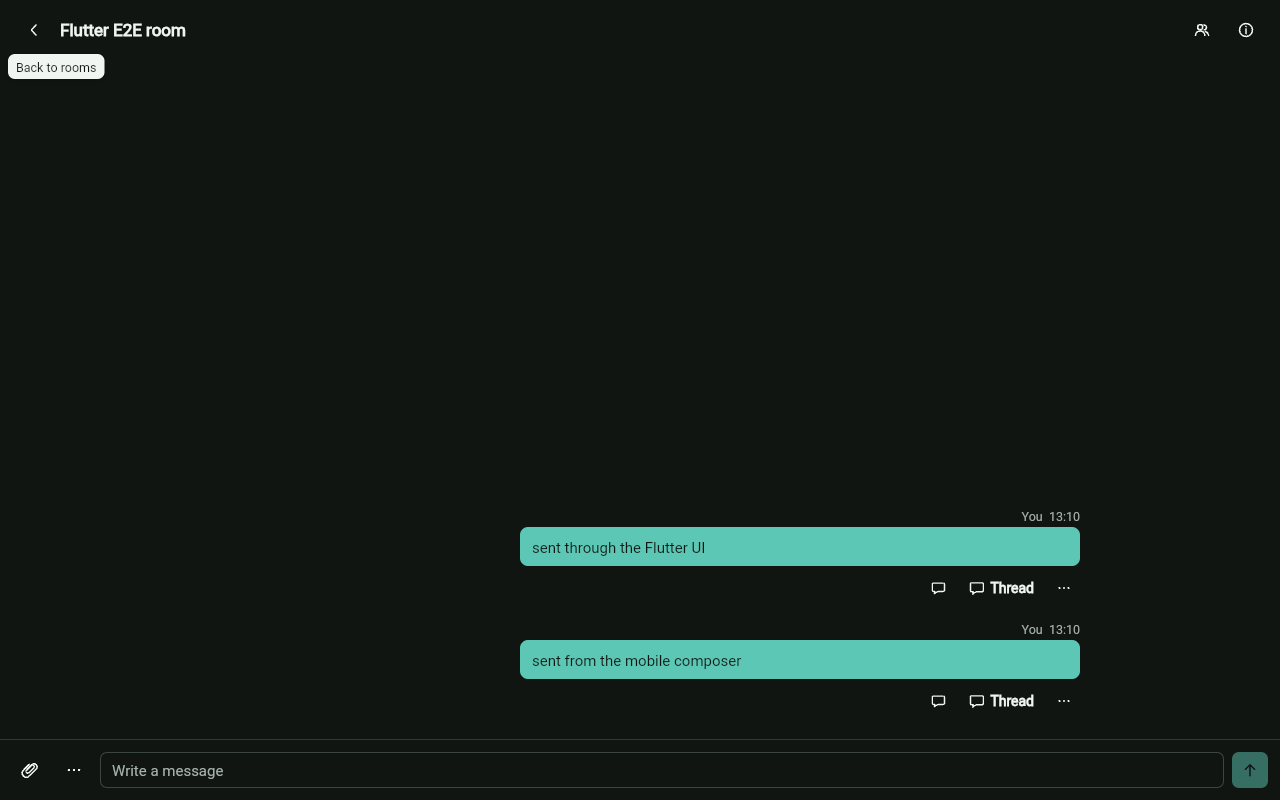The image size is (1280, 800).
Task: Start Thread on 'sent through the Flutter UI'
Action: pyautogui.click(x=1001, y=588)
